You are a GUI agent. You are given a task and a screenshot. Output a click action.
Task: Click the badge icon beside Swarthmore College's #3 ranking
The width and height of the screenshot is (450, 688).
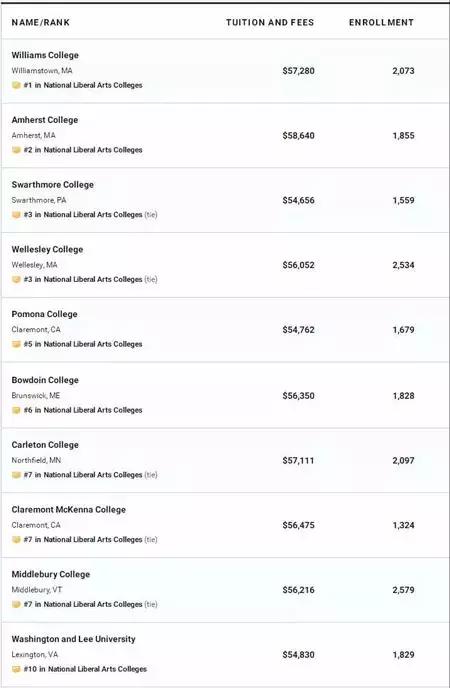(x=16, y=215)
